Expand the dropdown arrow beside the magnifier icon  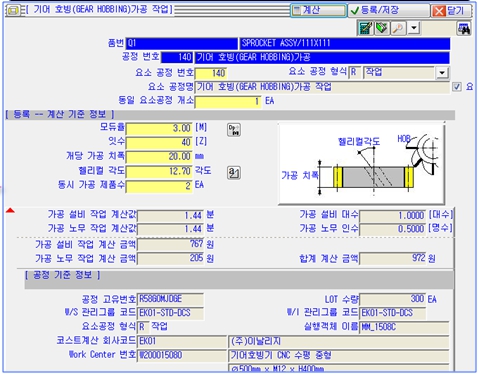[x=414, y=28]
